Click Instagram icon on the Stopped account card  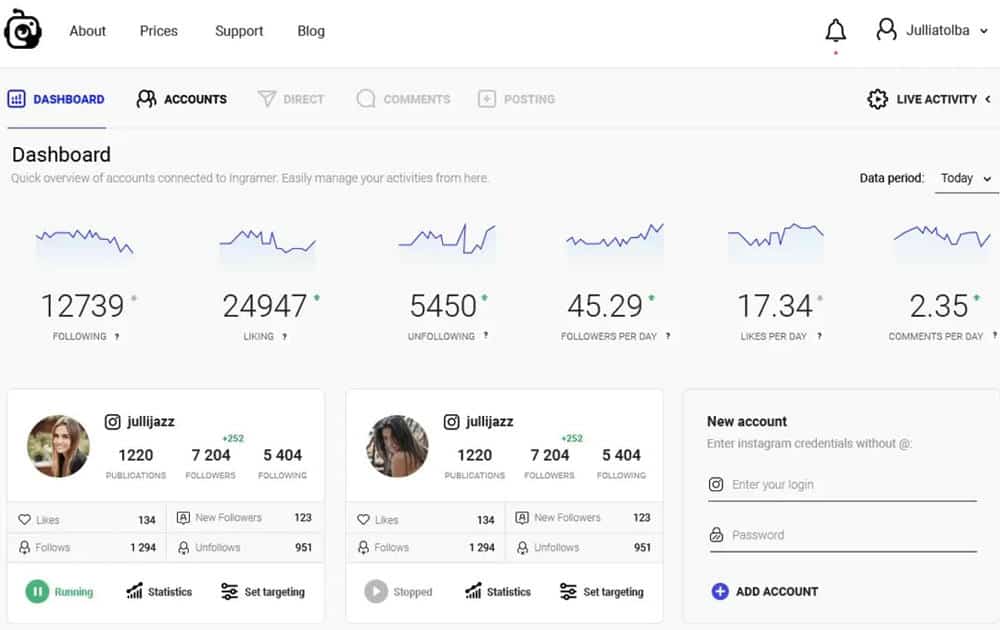(452, 421)
